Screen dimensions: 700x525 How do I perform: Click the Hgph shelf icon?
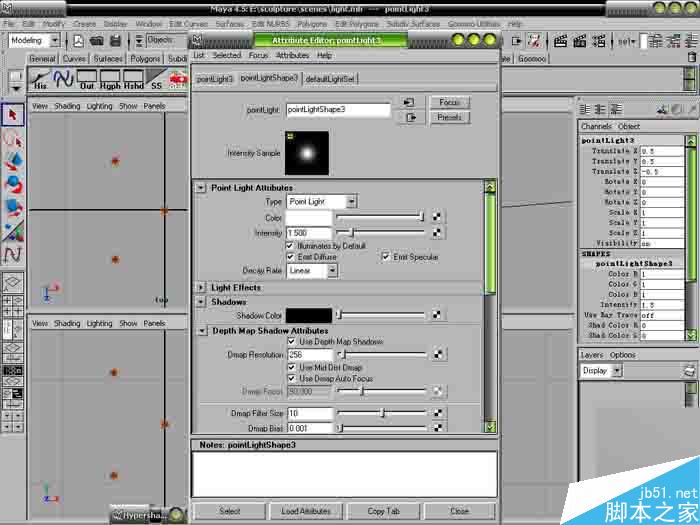pos(110,79)
